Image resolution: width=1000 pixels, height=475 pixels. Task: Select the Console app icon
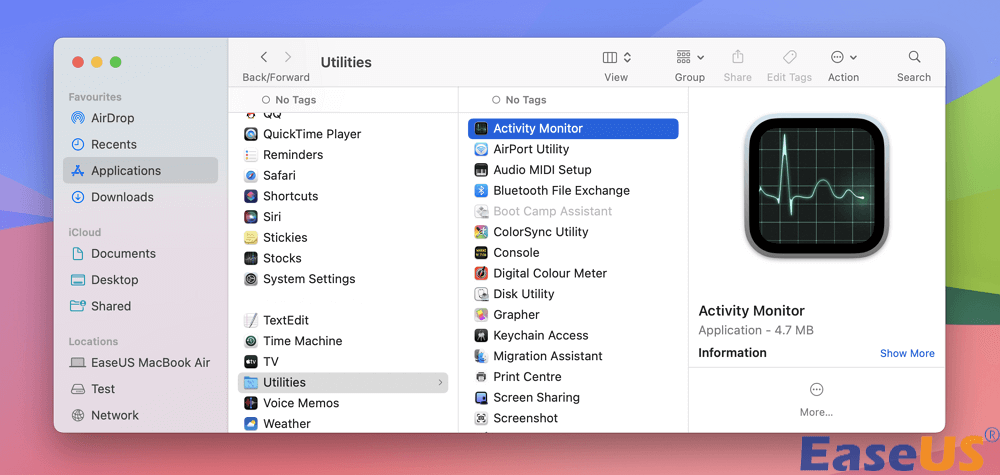tap(482, 252)
